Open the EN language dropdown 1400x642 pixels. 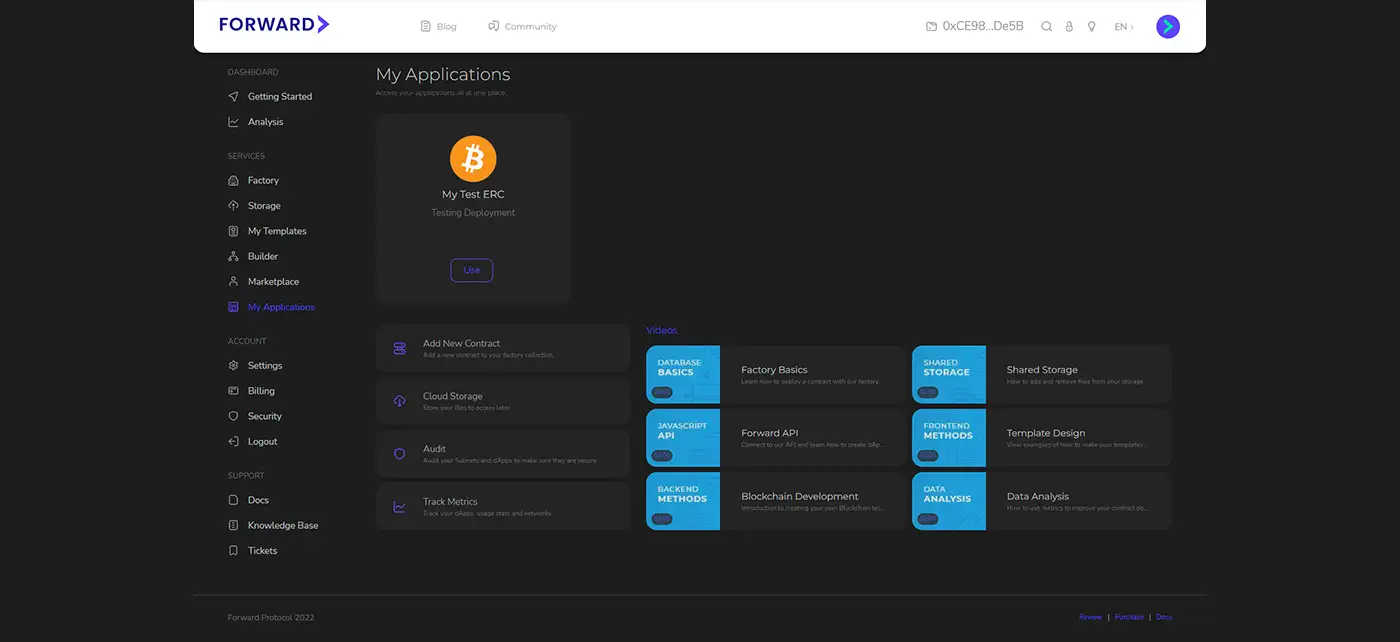[1124, 27]
